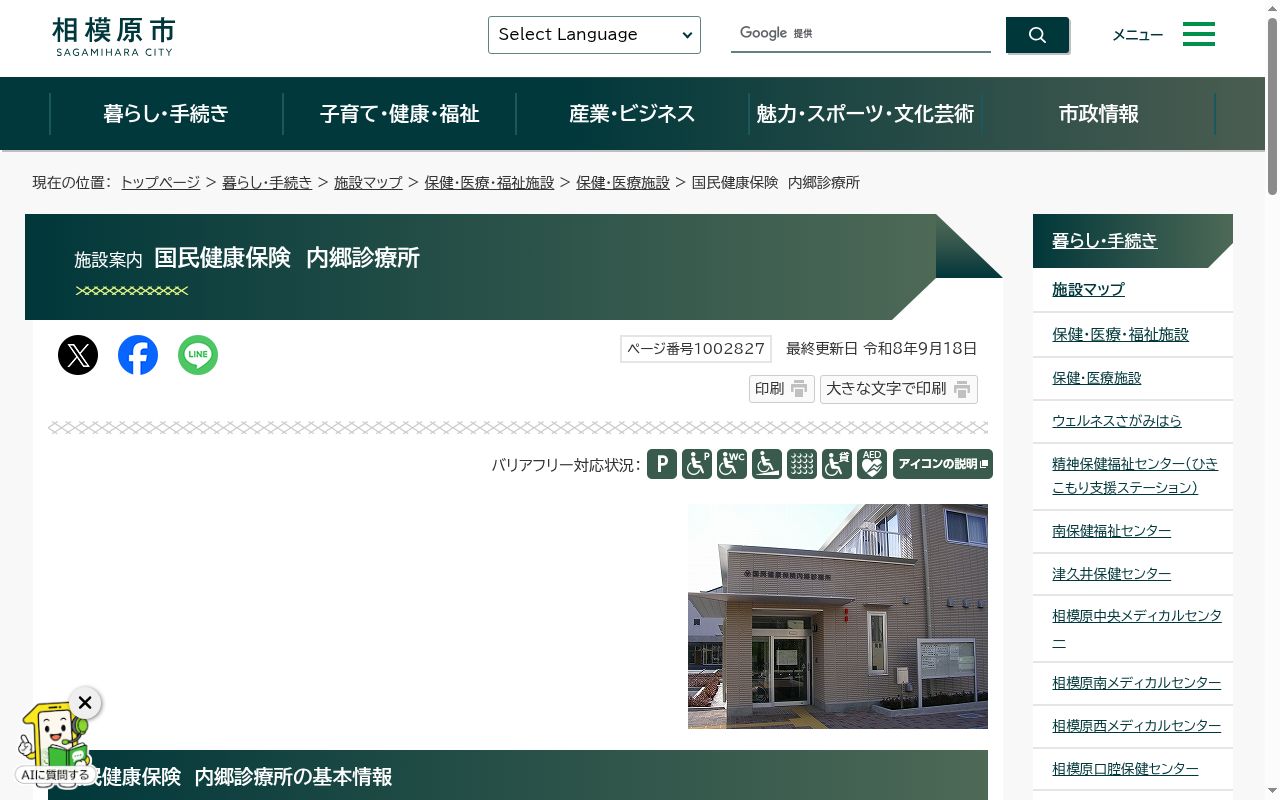Click the parking (P) barrier-free icon

coord(662,464)
